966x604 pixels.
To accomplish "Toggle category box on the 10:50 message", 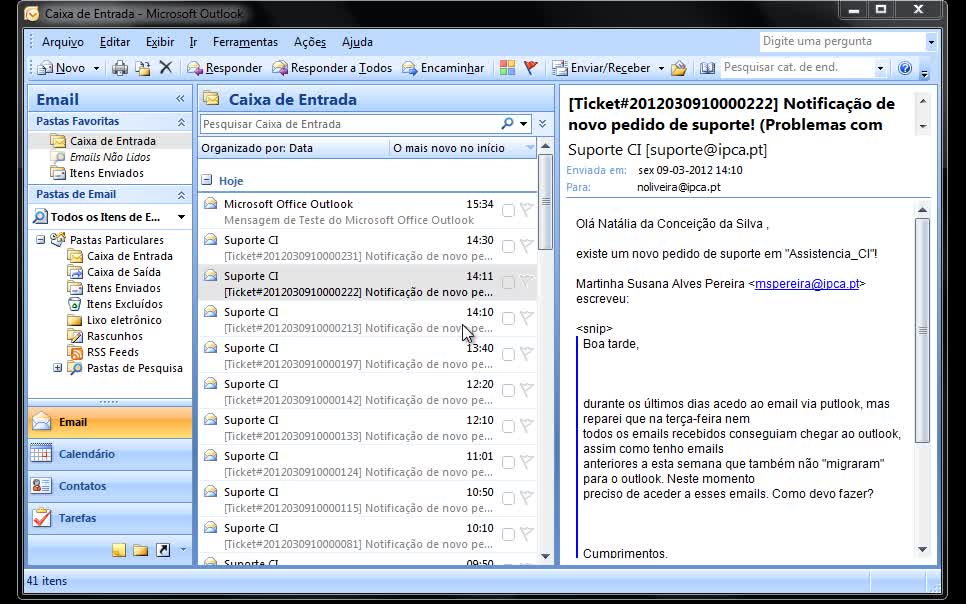I will click(x=508, y=499).
